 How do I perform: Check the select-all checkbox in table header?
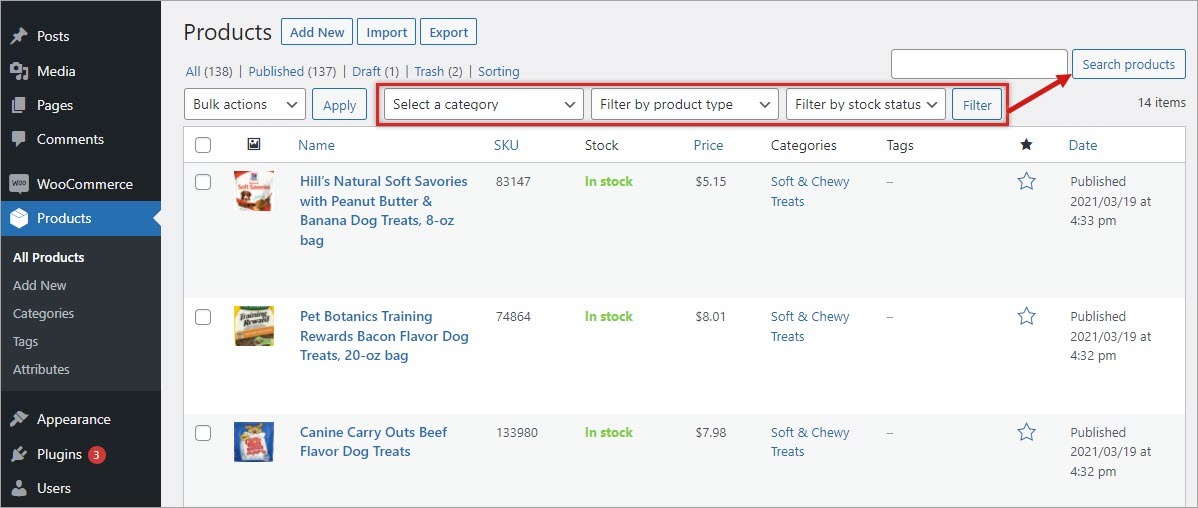point(203,145)
